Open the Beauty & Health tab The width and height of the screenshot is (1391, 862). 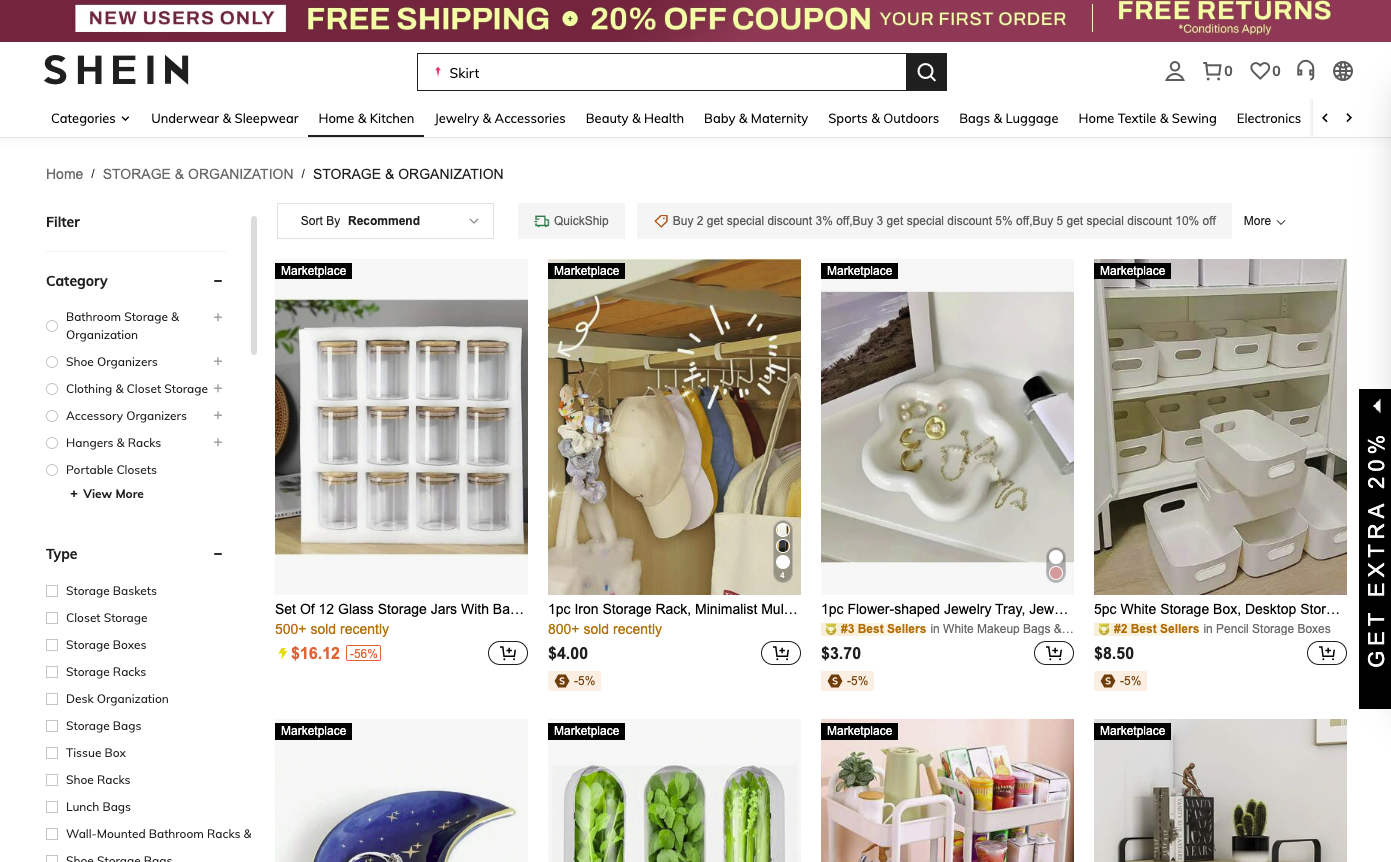[x=634, y=118]
